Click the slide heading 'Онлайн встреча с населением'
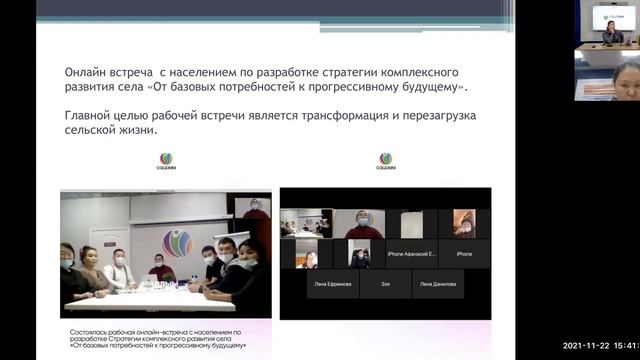The image size is (640, 360). 266,80
